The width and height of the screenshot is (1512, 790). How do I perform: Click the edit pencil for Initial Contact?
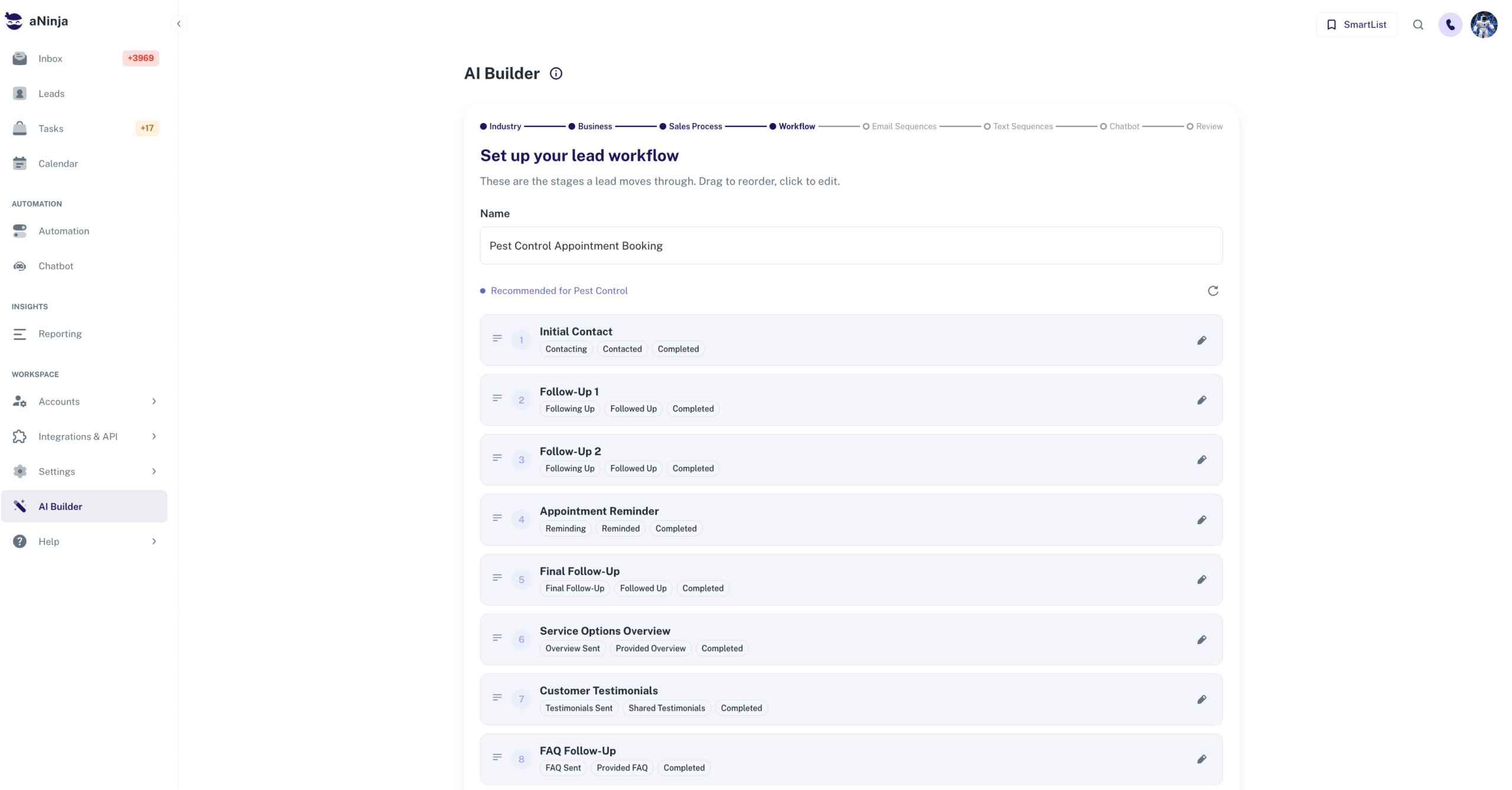pyautogui.click(x=1201, y=340)
